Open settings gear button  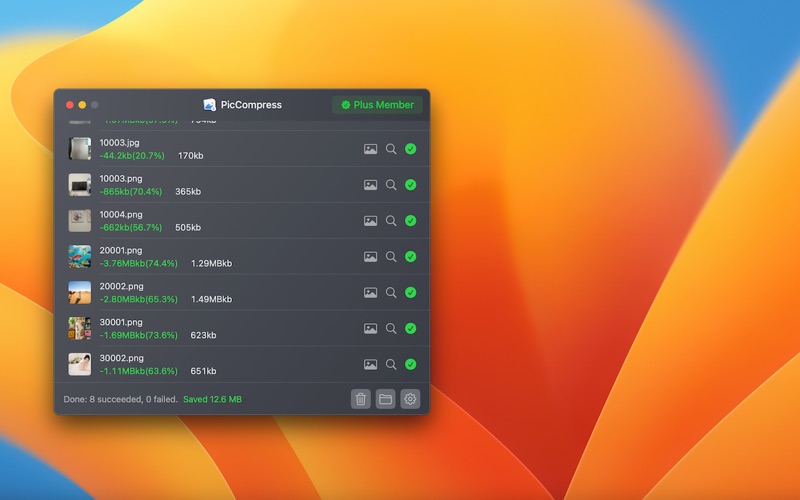[410, 399]
